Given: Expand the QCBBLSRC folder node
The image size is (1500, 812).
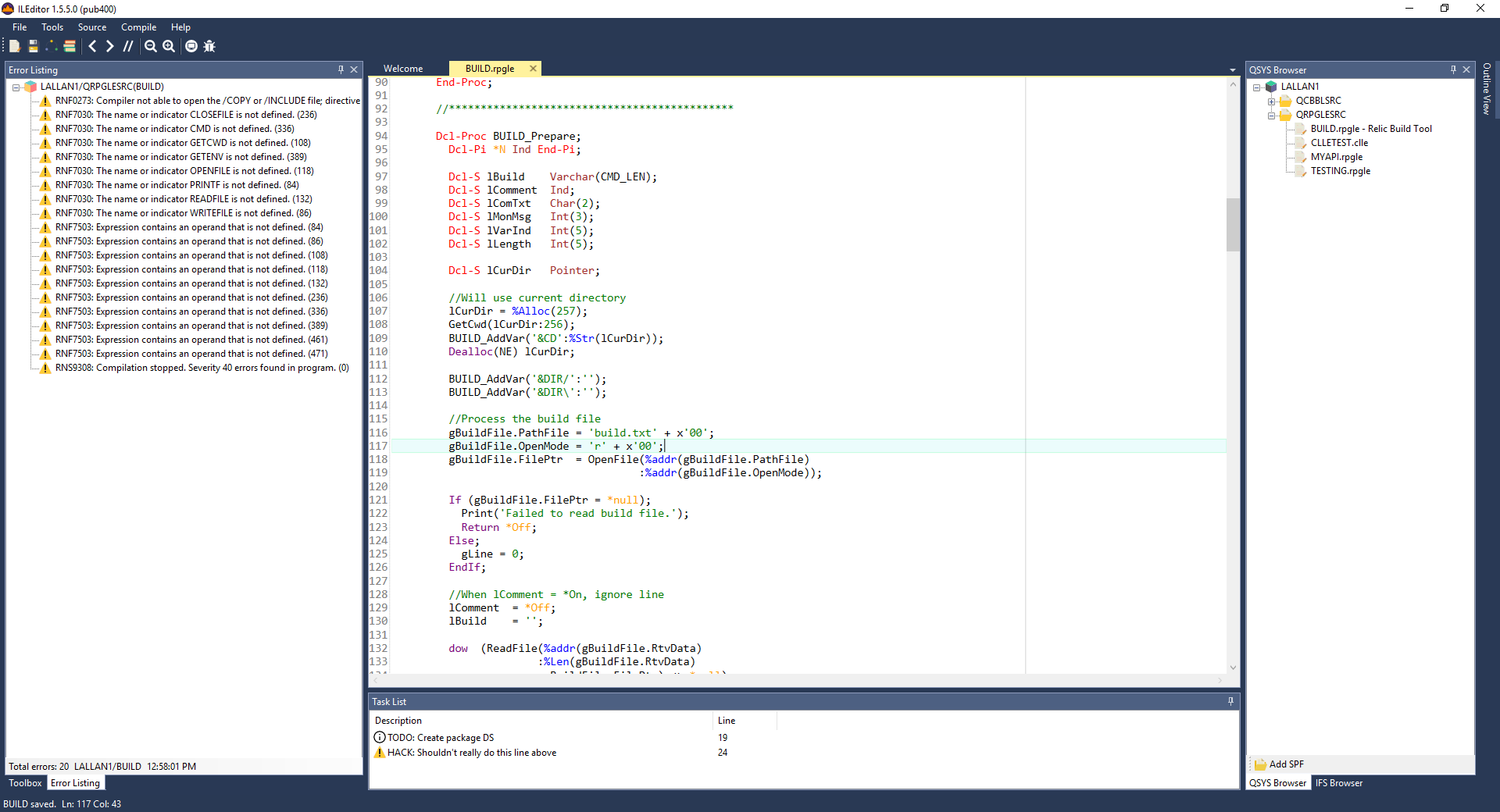Looking at the screenshot, I should click(1271, 101).
